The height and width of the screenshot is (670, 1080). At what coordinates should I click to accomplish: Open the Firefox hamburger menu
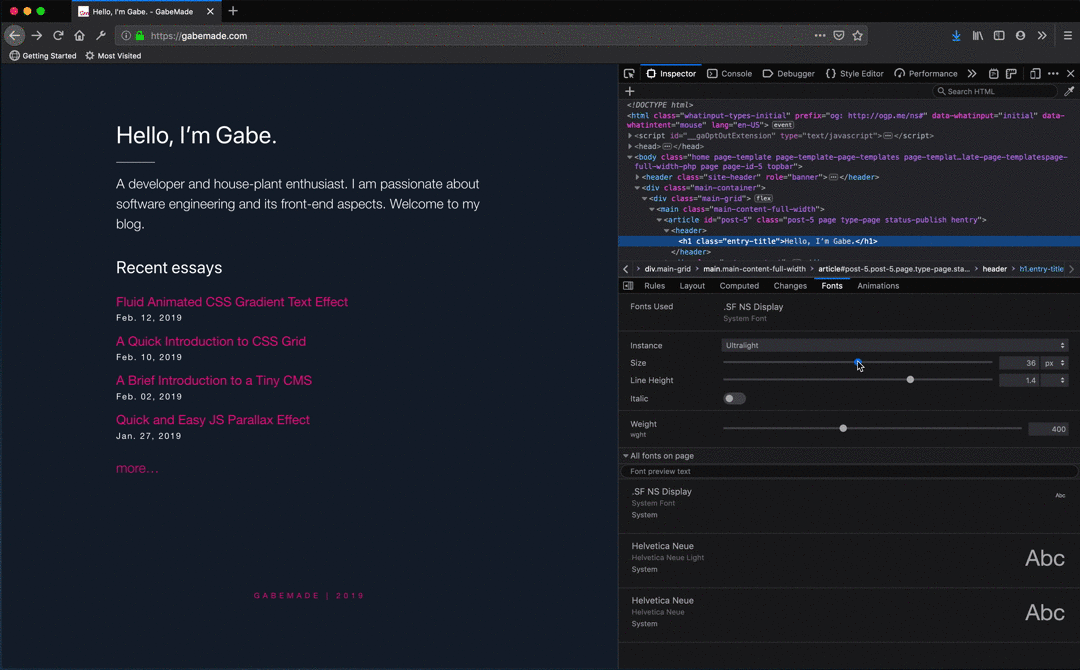point(1068,35)
